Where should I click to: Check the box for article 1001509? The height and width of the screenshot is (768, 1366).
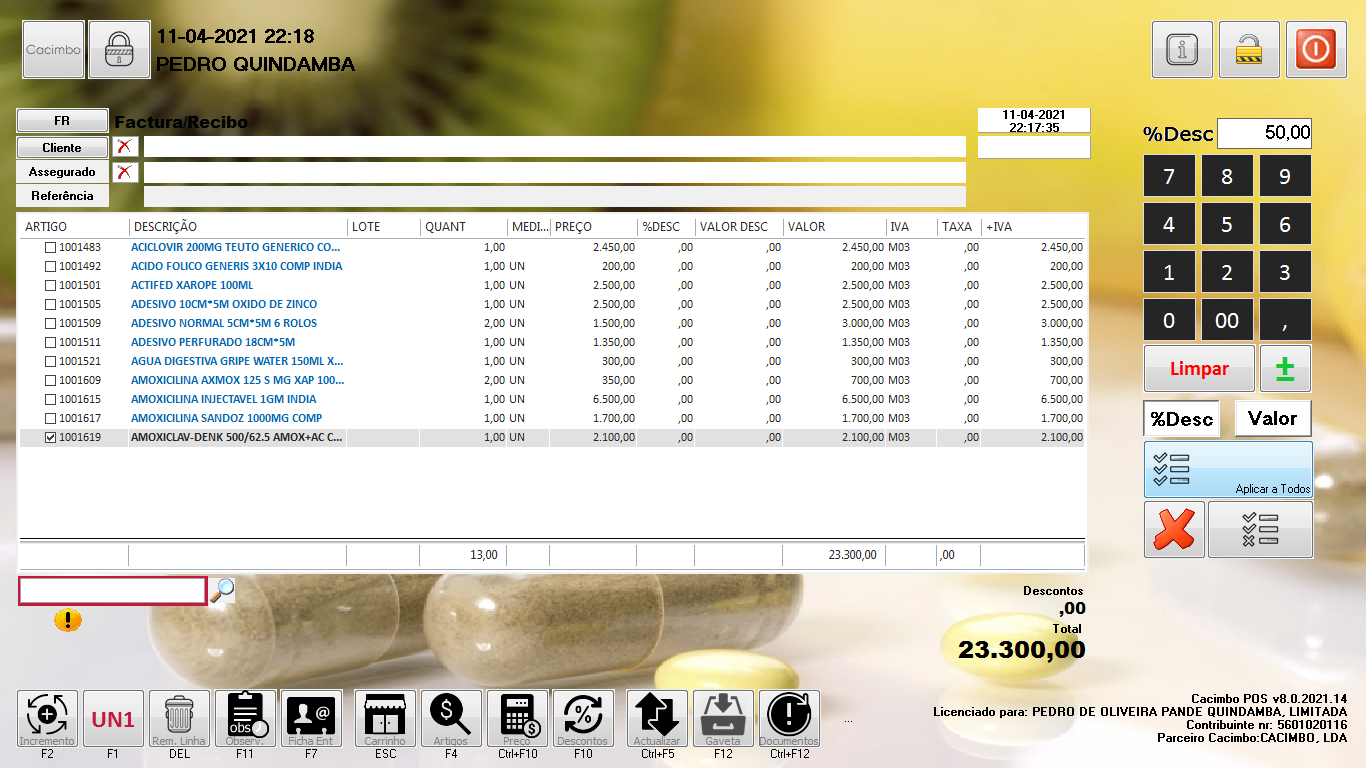[50, 323]
